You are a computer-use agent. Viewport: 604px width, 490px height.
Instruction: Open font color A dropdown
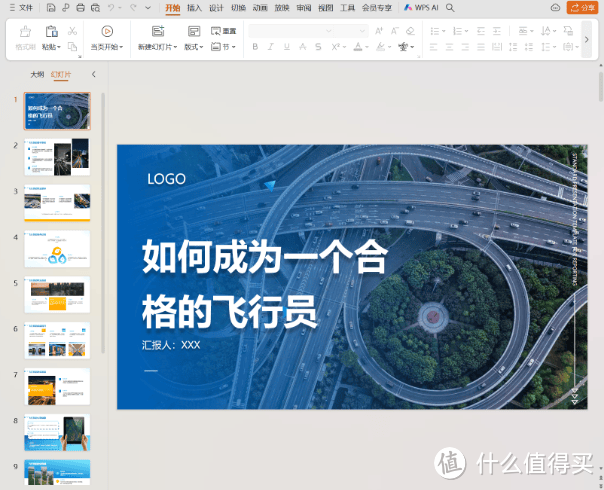[367, 47]
